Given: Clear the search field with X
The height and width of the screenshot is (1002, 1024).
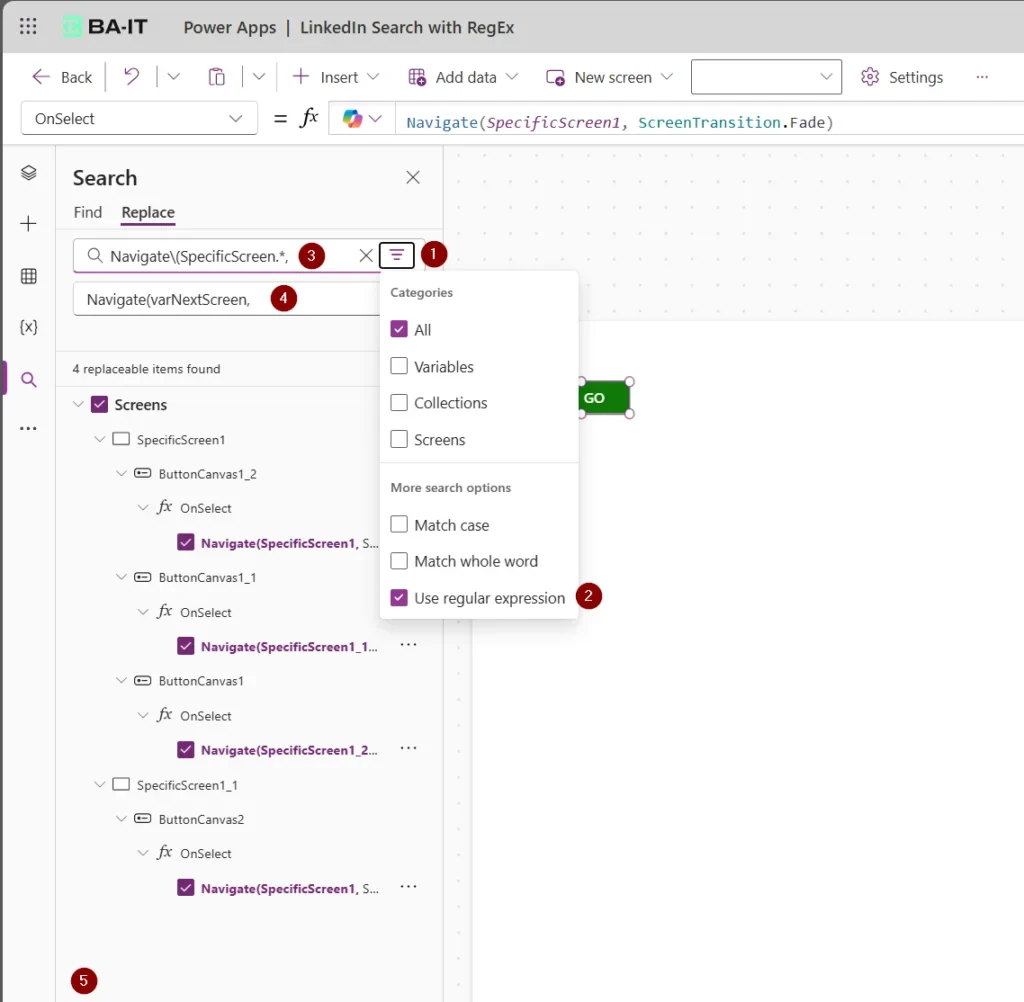Looking at the screenshot, I should coord(366,255).
